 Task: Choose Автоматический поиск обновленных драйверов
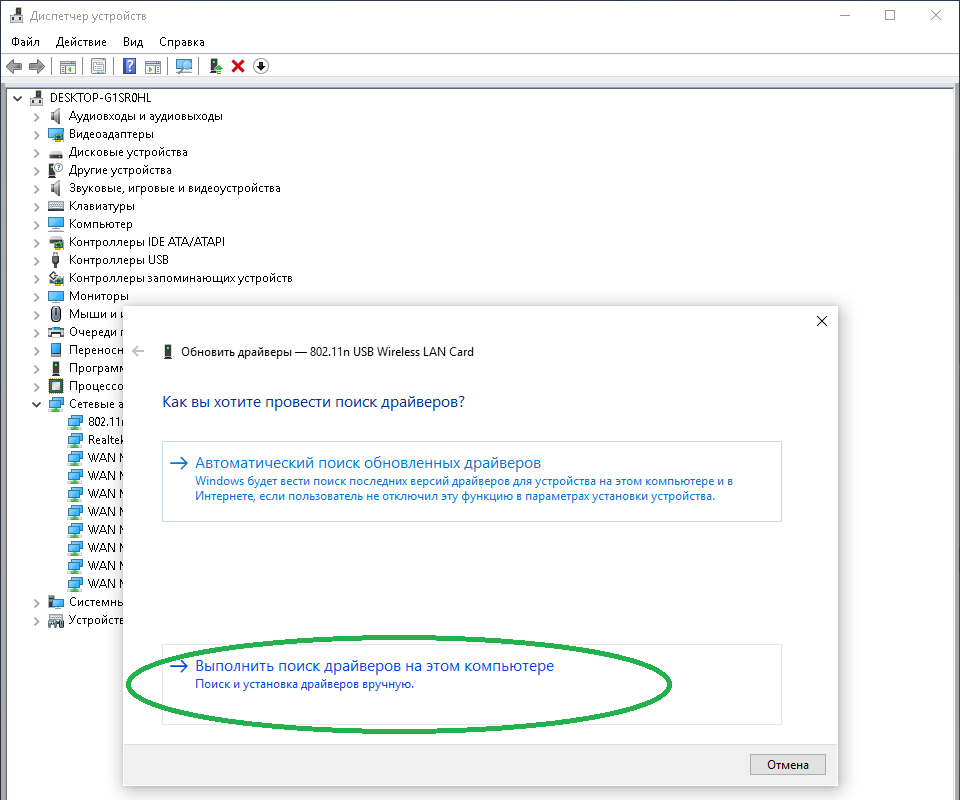coord(471,481)
